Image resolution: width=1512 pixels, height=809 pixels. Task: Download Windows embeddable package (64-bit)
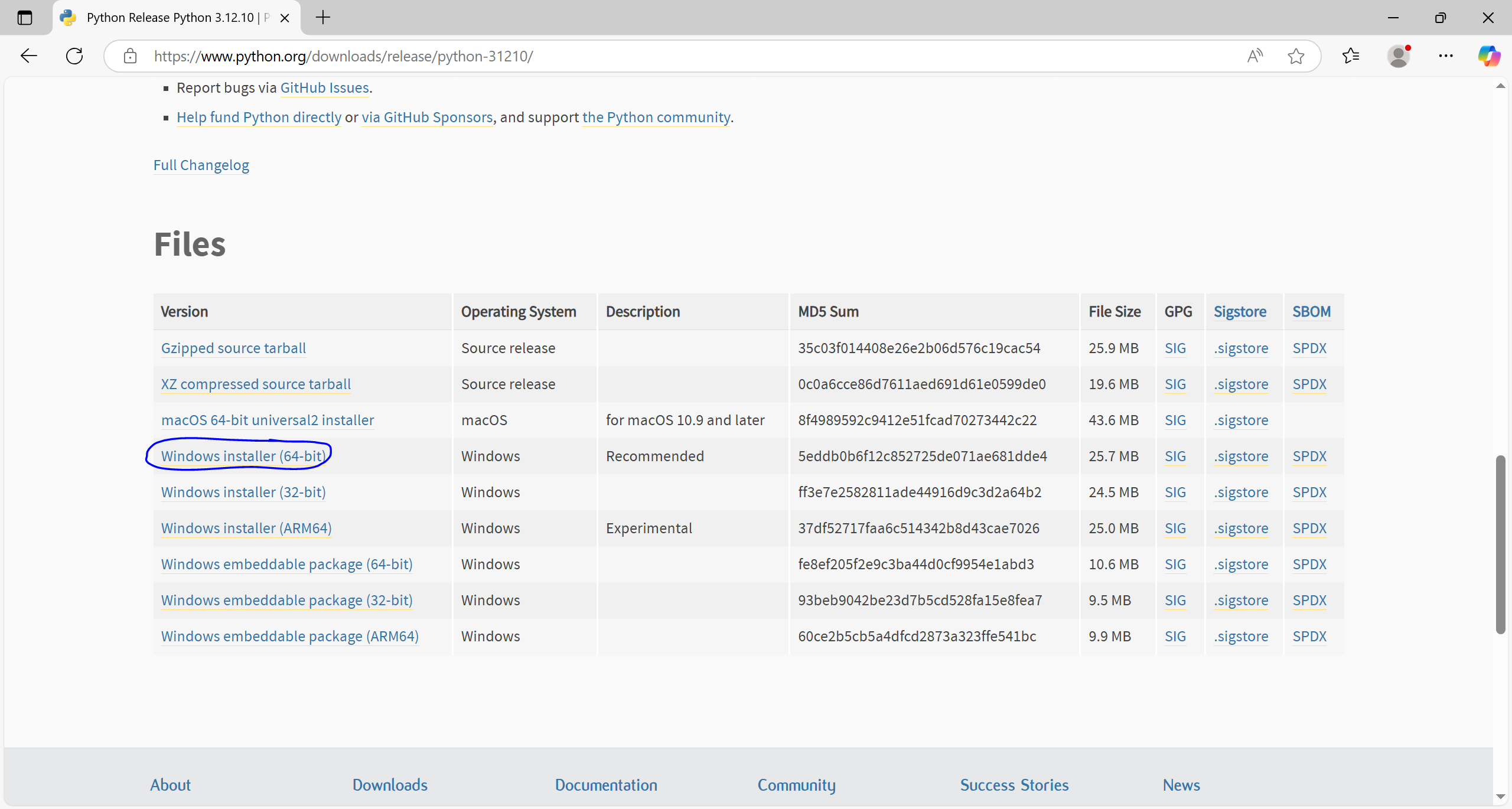click(x=287, y=565)
